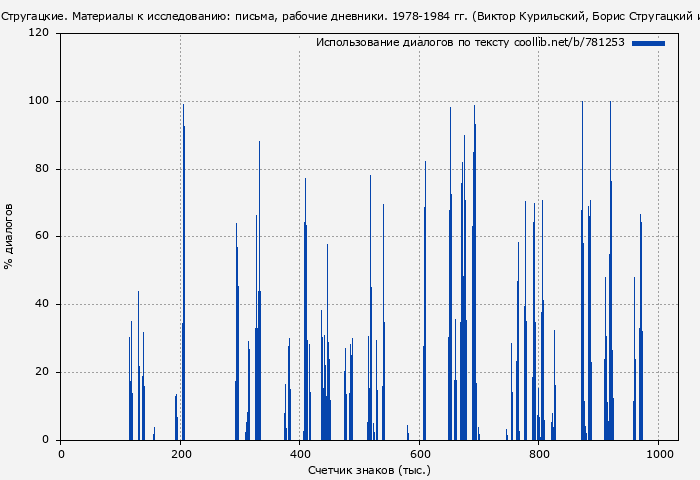Click the x-axis tick label 800
This screenshot has height=480, width=700.
coord(539,453)
